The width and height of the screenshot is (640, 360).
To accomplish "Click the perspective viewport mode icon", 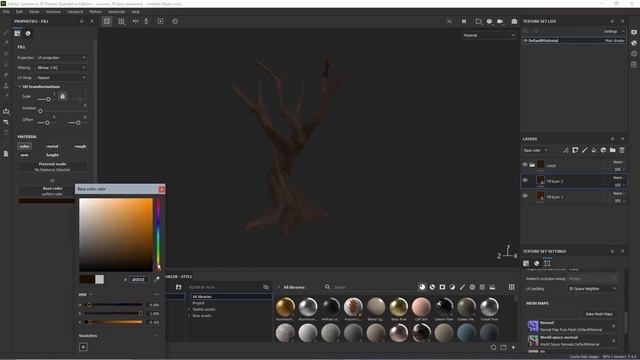I will (478, 21).
